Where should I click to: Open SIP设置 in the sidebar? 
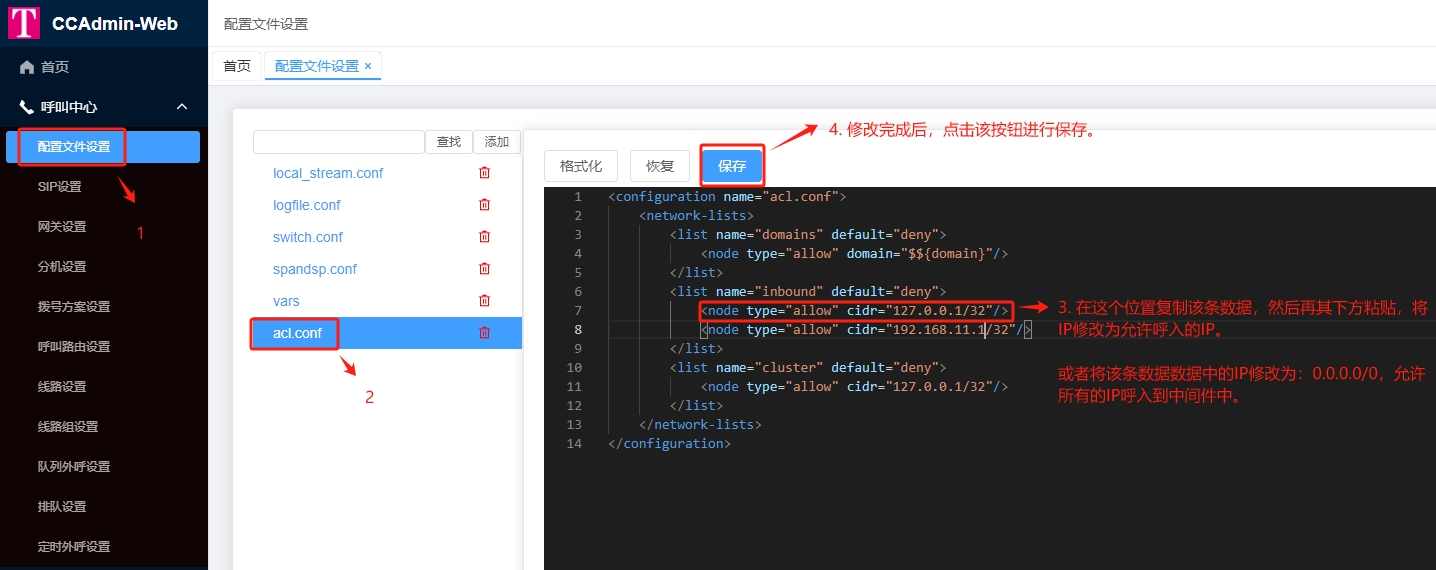coord(60,187)
